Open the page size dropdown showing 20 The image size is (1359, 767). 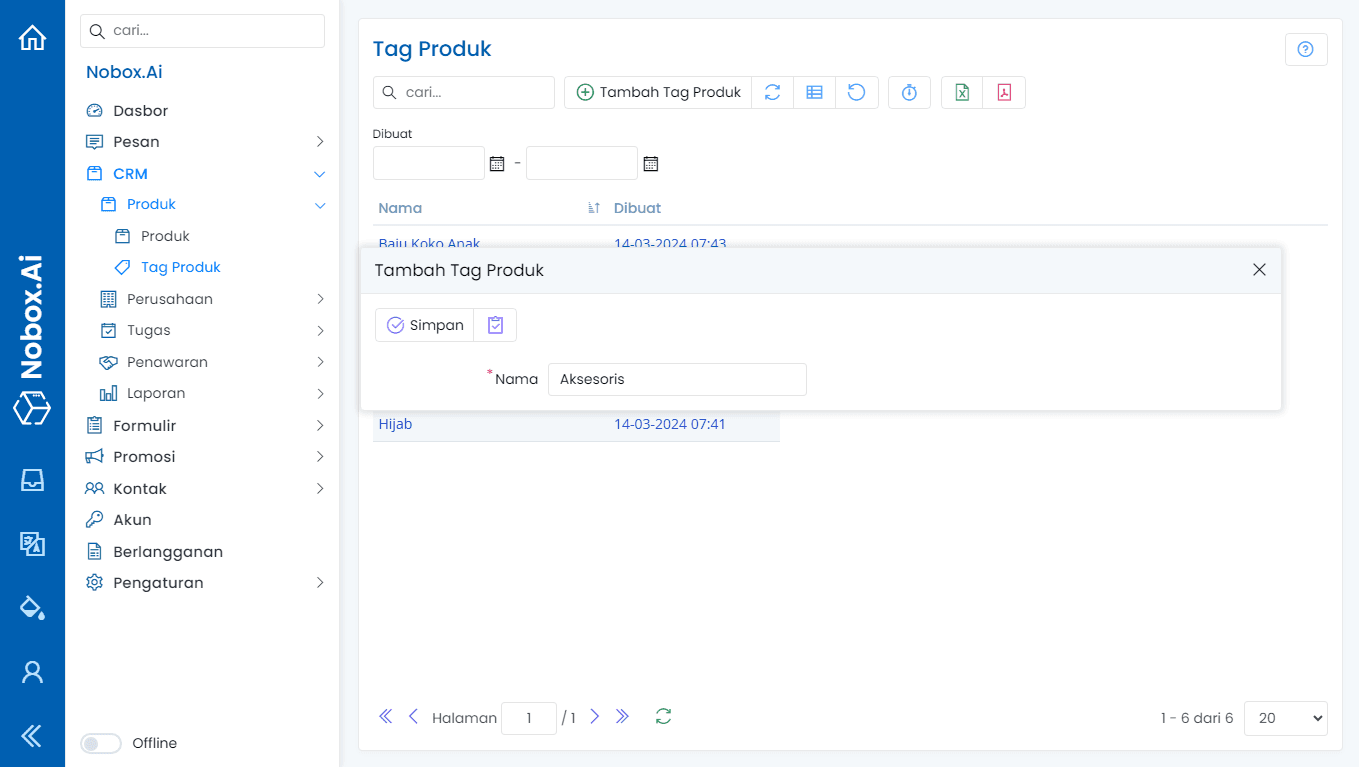[1285, 718]
